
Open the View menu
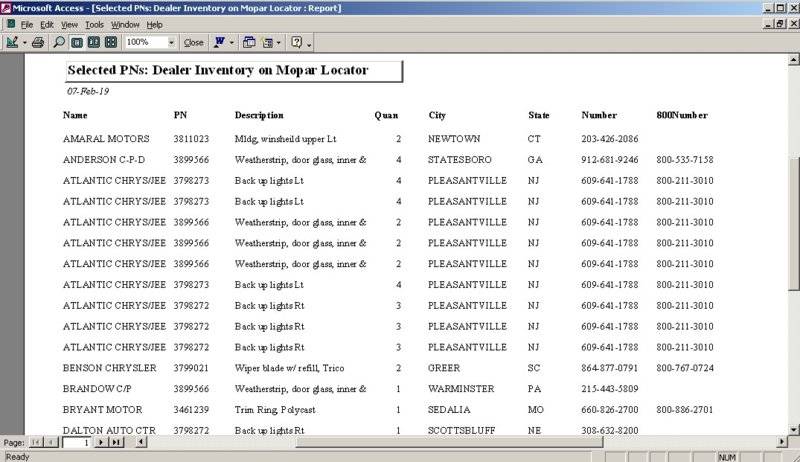(x=69, y=24)
